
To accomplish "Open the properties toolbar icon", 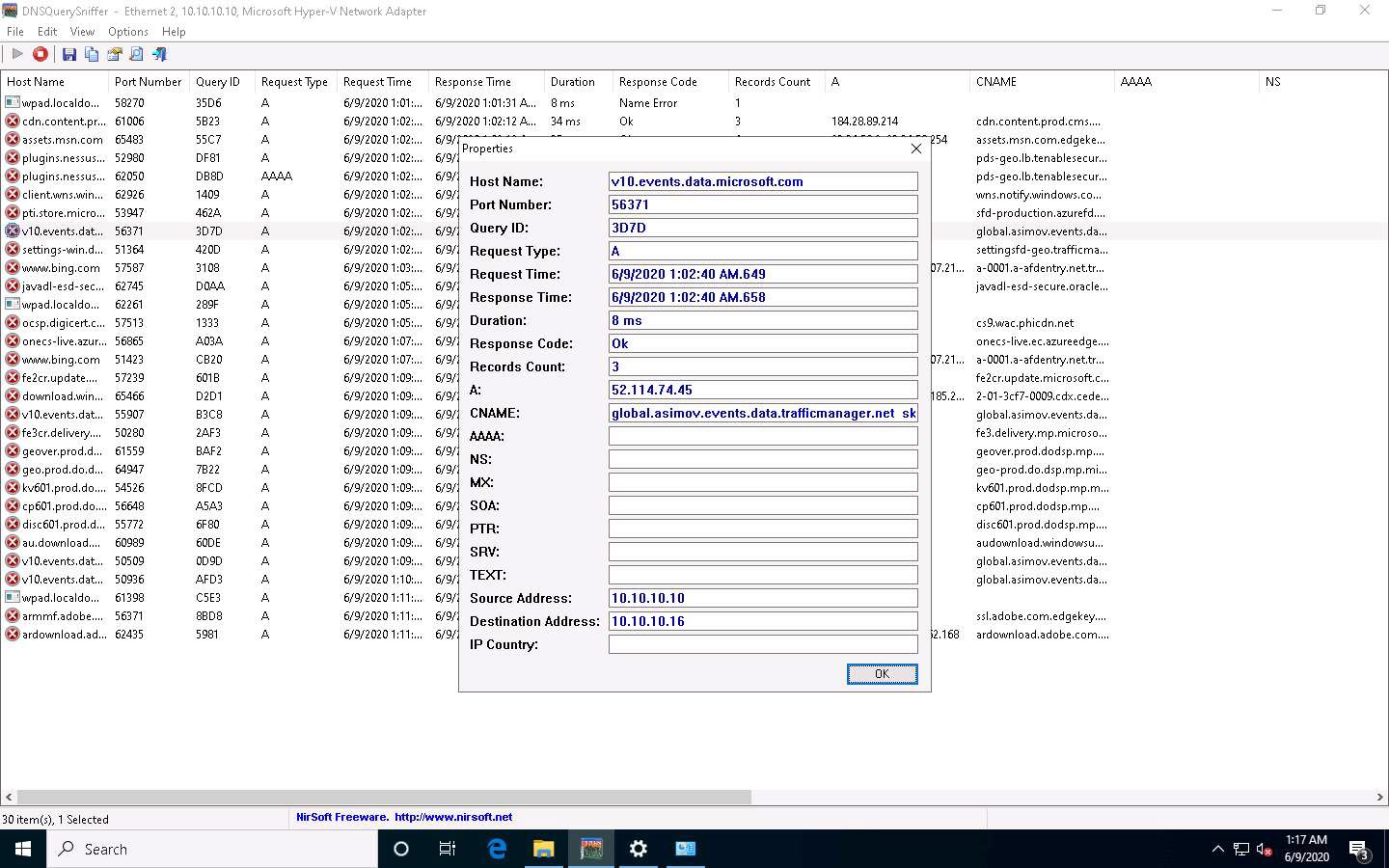I will [x=115, y=54].
